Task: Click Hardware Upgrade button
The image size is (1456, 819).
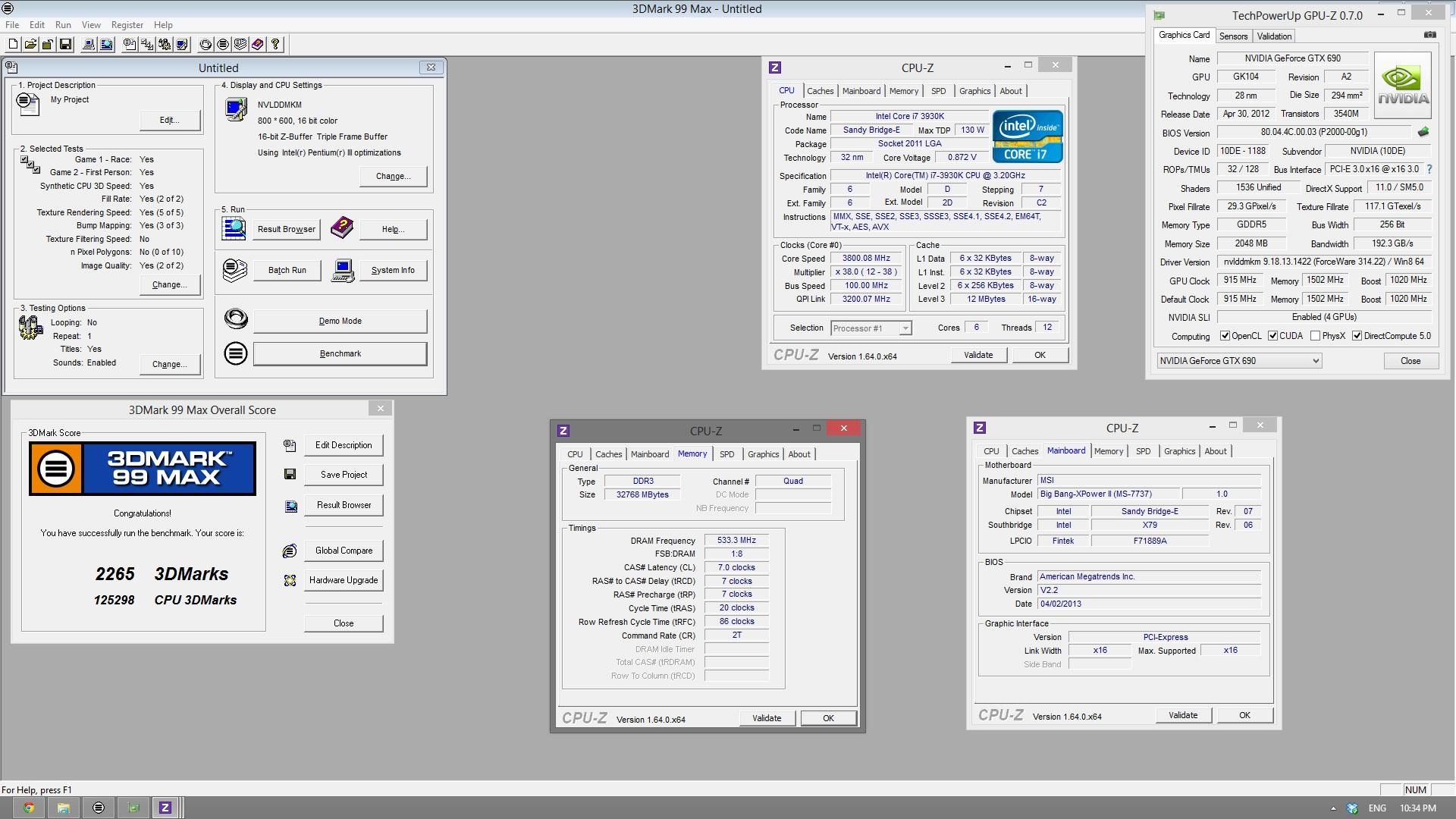Action: [x=344, y=580]
